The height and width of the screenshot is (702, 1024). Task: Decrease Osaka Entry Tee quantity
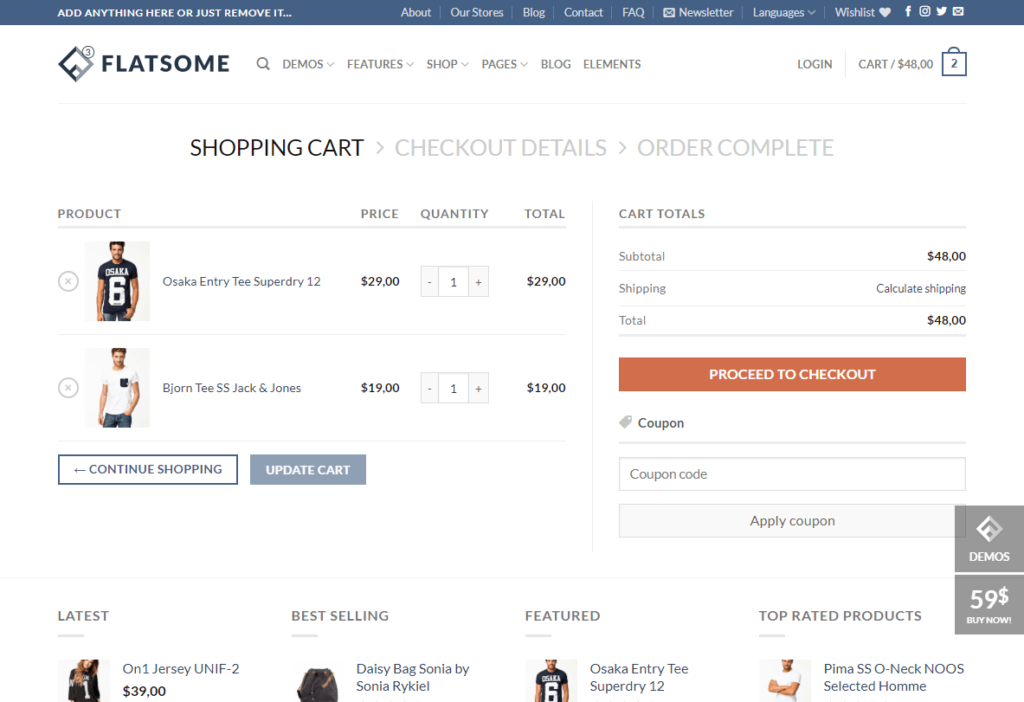coord(429,282)
